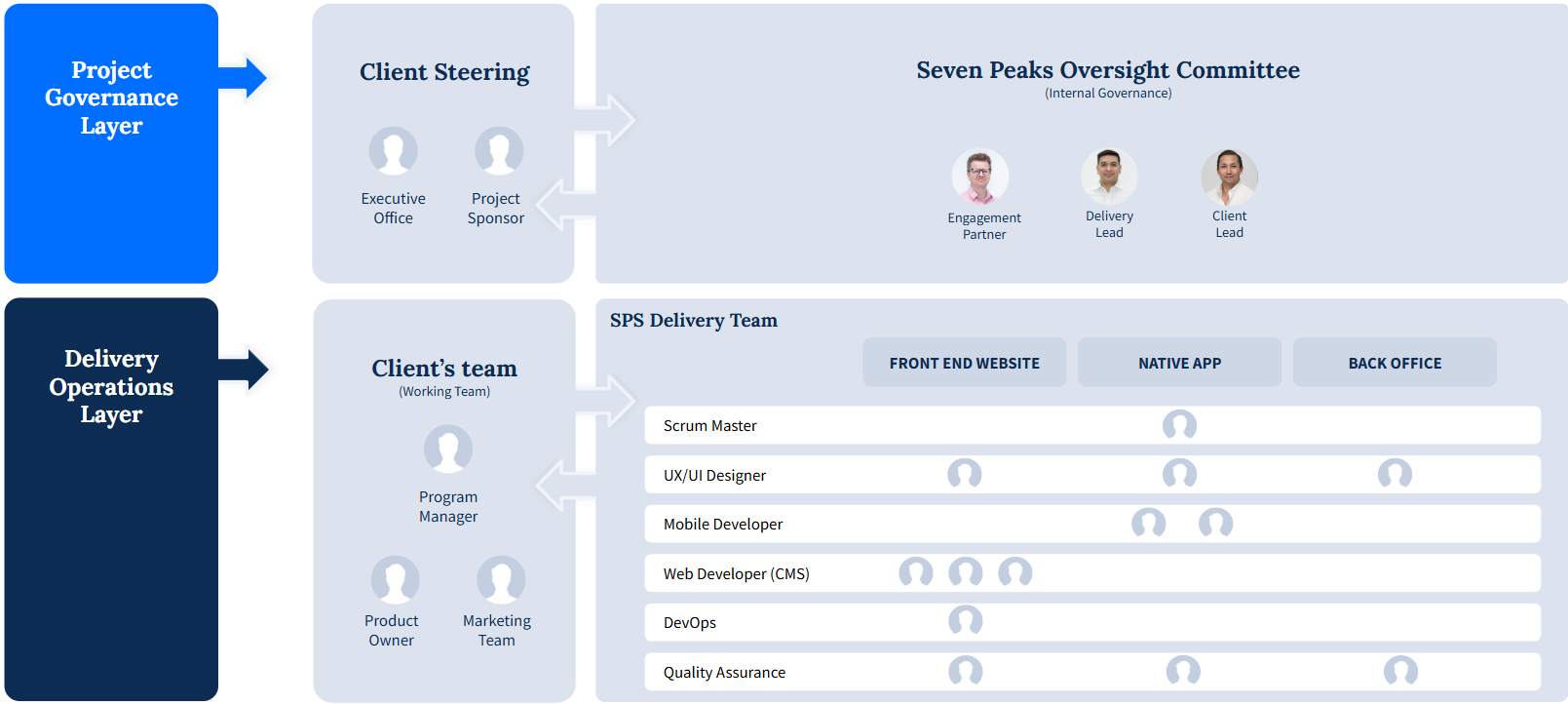Select the Project Sponsor avatar icon

click(x=498, y=151)
